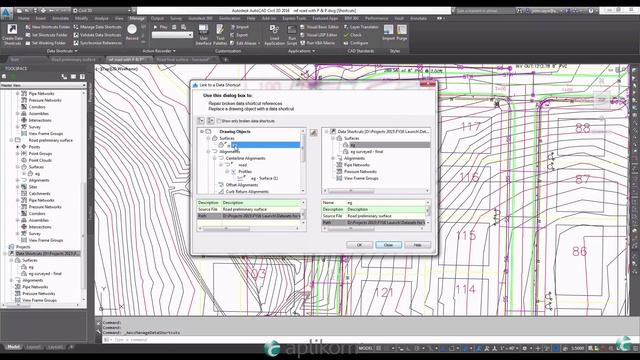Open Visual Basic Editor
The height and width of the screenshot is (360, 640).
point(319,27)
